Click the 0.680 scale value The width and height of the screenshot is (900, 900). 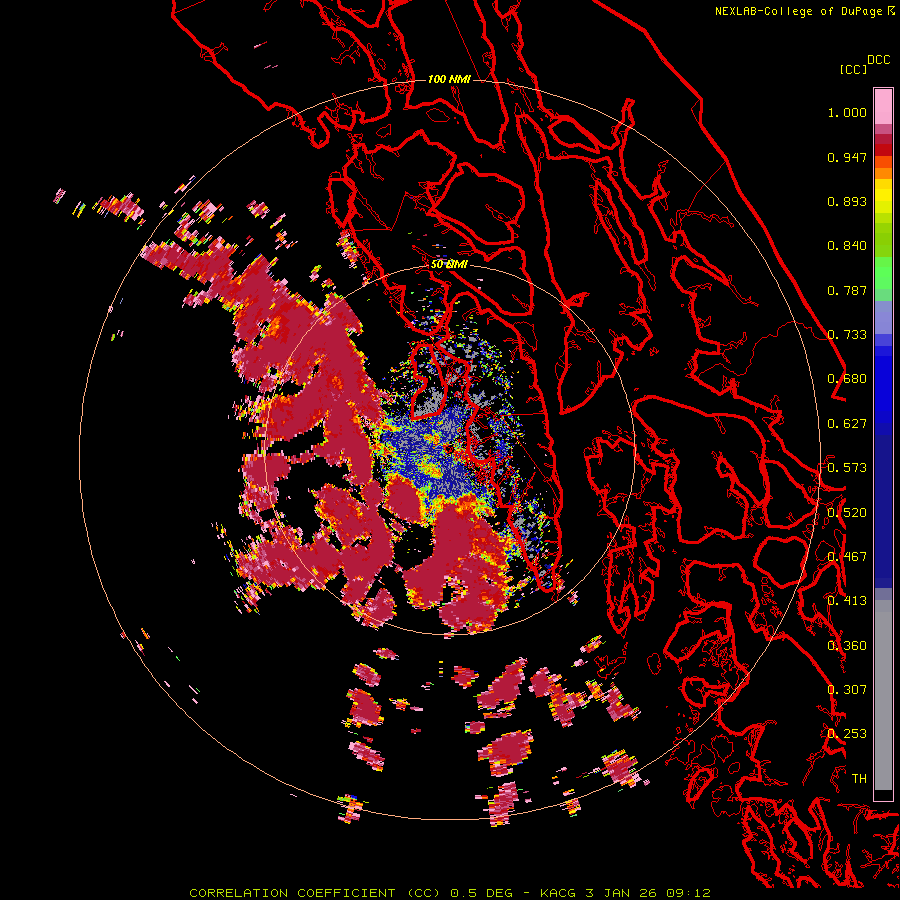tap(847, 379)
